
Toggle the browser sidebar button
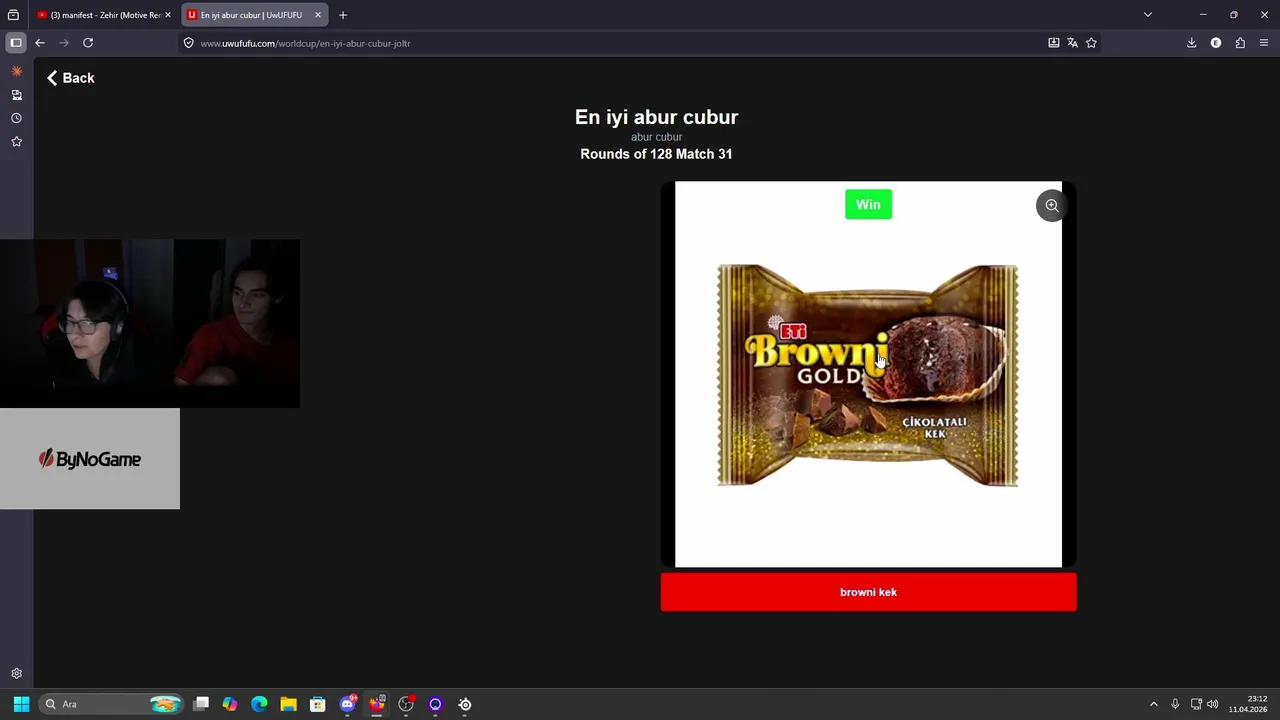pyautogui.click(x=16, y=43)
